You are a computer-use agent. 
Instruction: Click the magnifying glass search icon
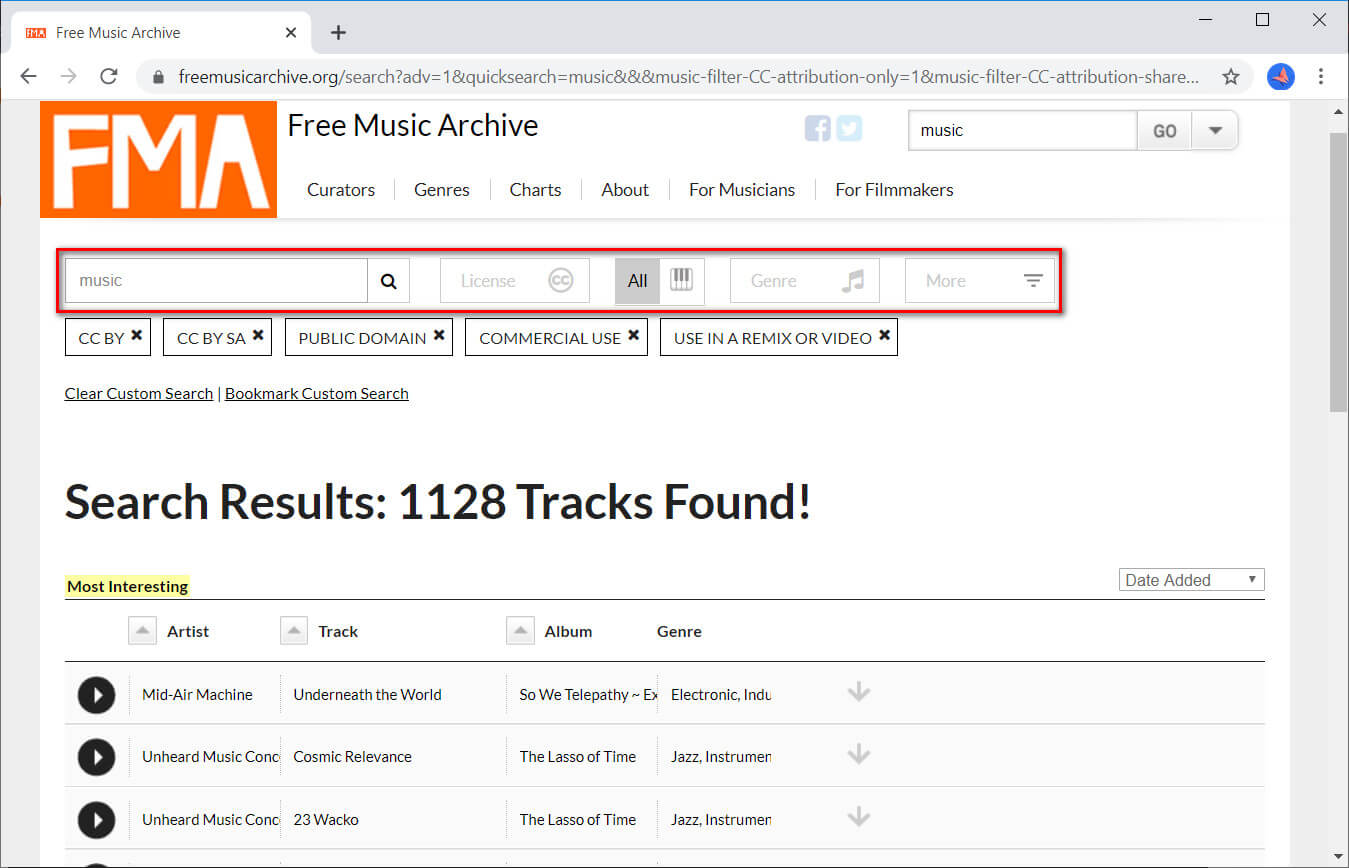(x=388, y=281)
